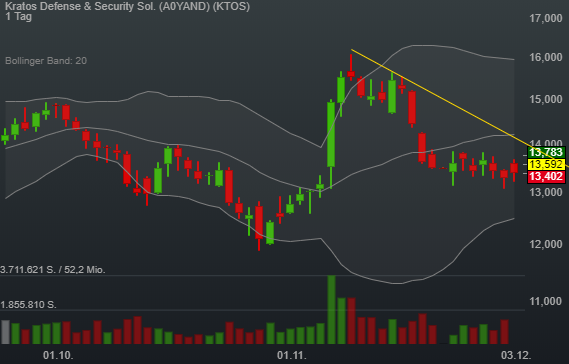
Task: Click the last red volume bar
Action: [x=505, y=332]
